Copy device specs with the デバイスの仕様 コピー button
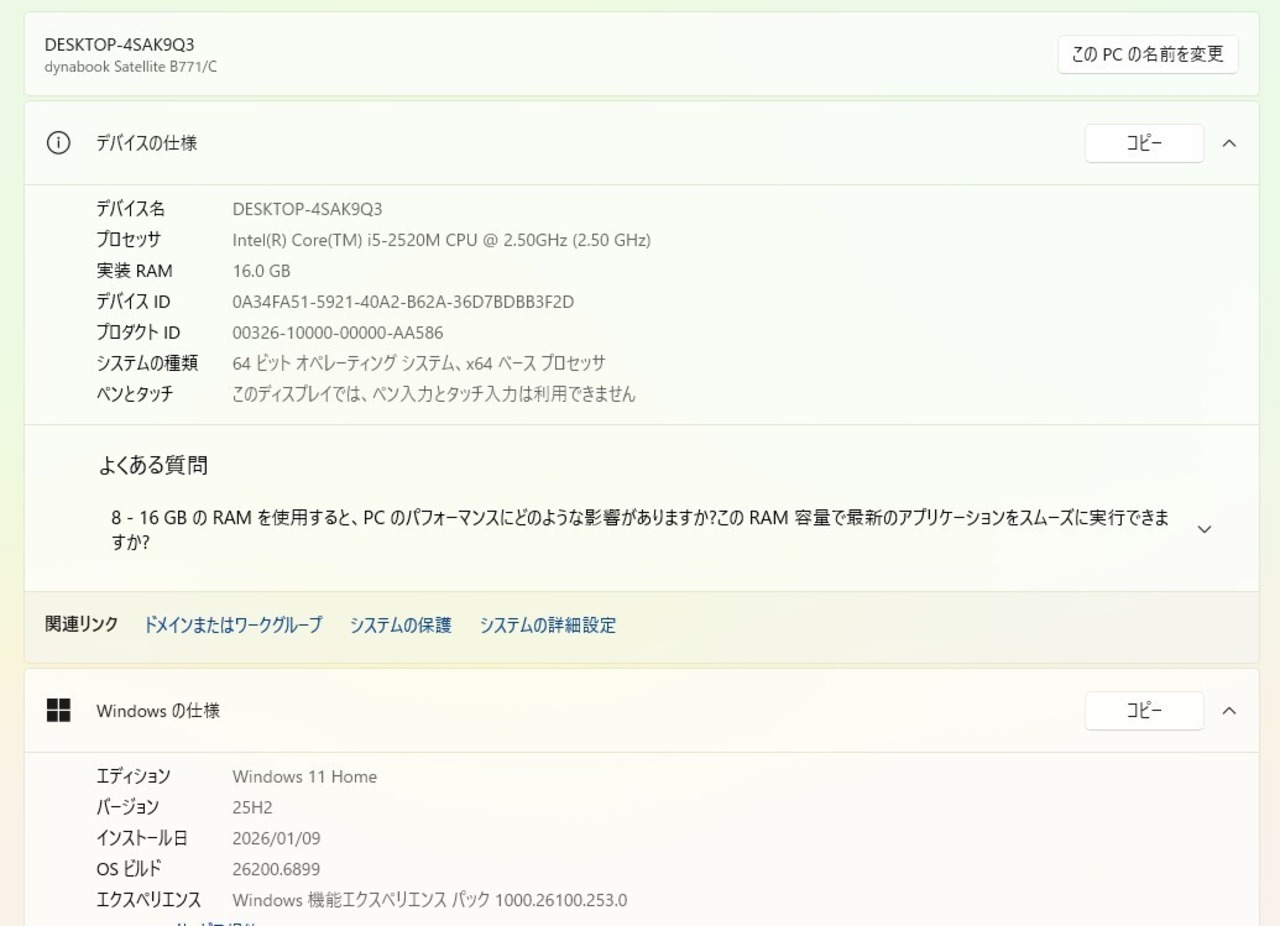Image resolution: width=1280 pixels, height=926 pixels. coord(1144,143)
